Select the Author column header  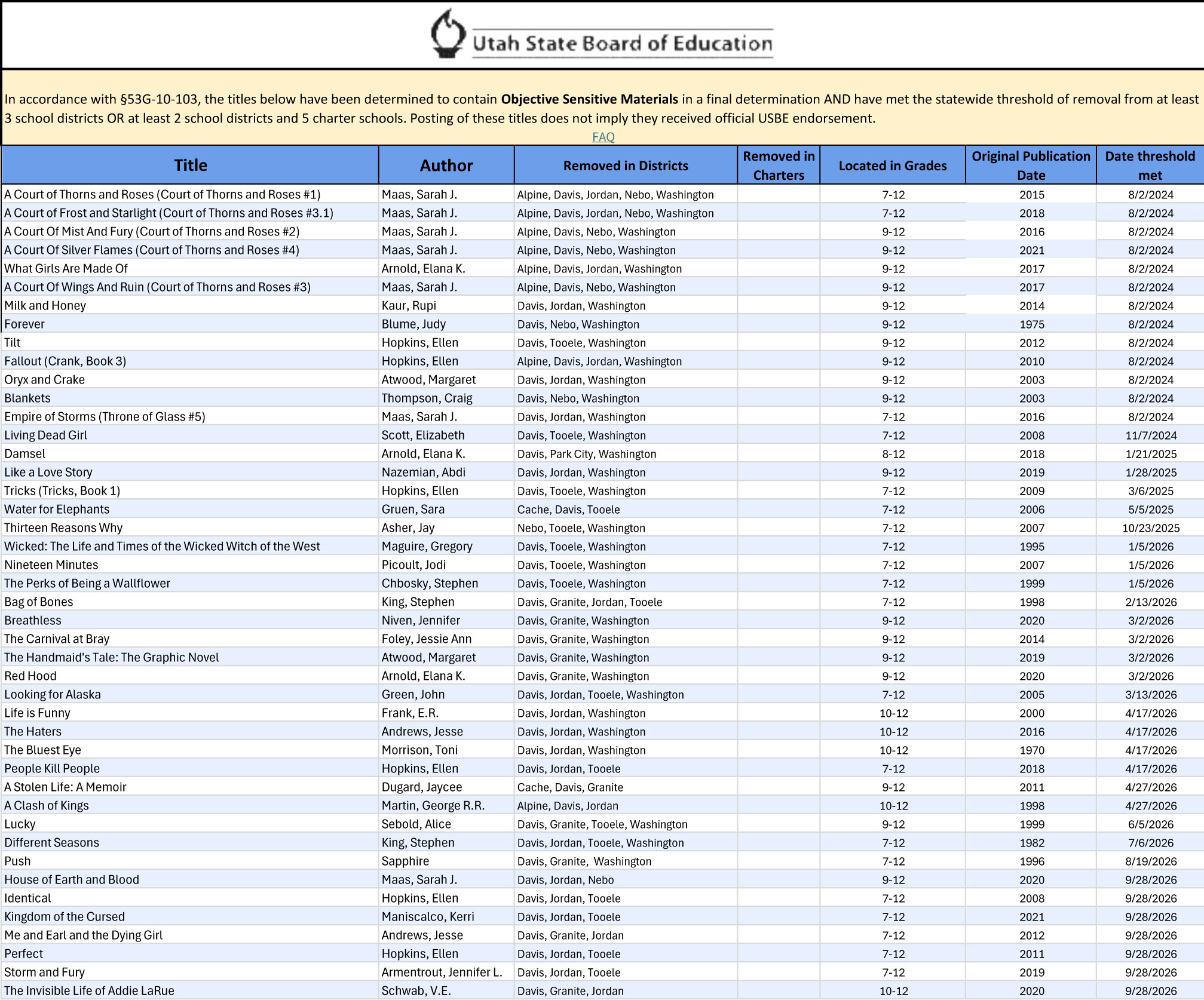coord(446,165)
